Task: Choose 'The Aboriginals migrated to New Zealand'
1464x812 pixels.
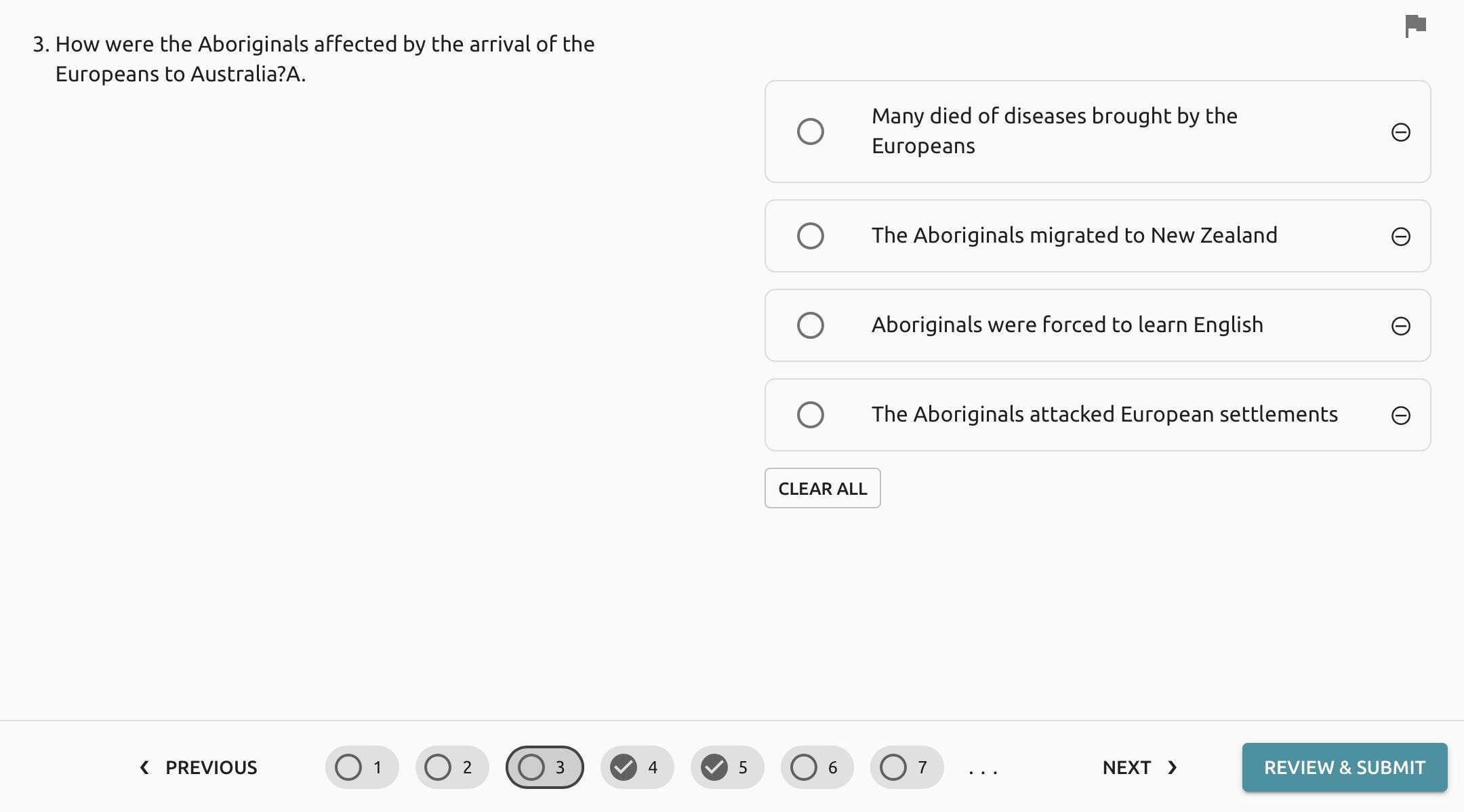Action: 811,236
